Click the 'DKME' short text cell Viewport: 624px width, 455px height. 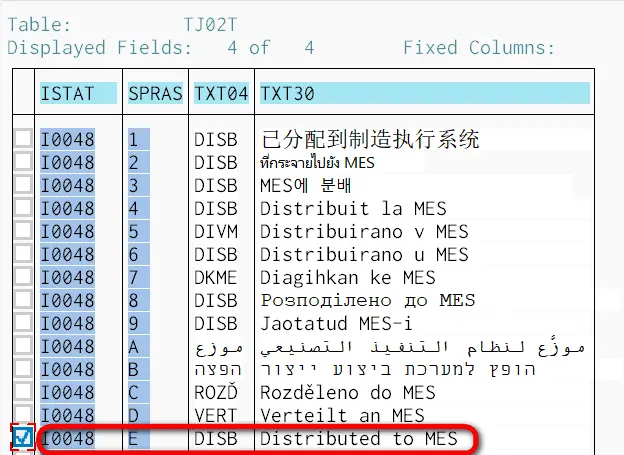pyautogui.click(x=216, y=278)
